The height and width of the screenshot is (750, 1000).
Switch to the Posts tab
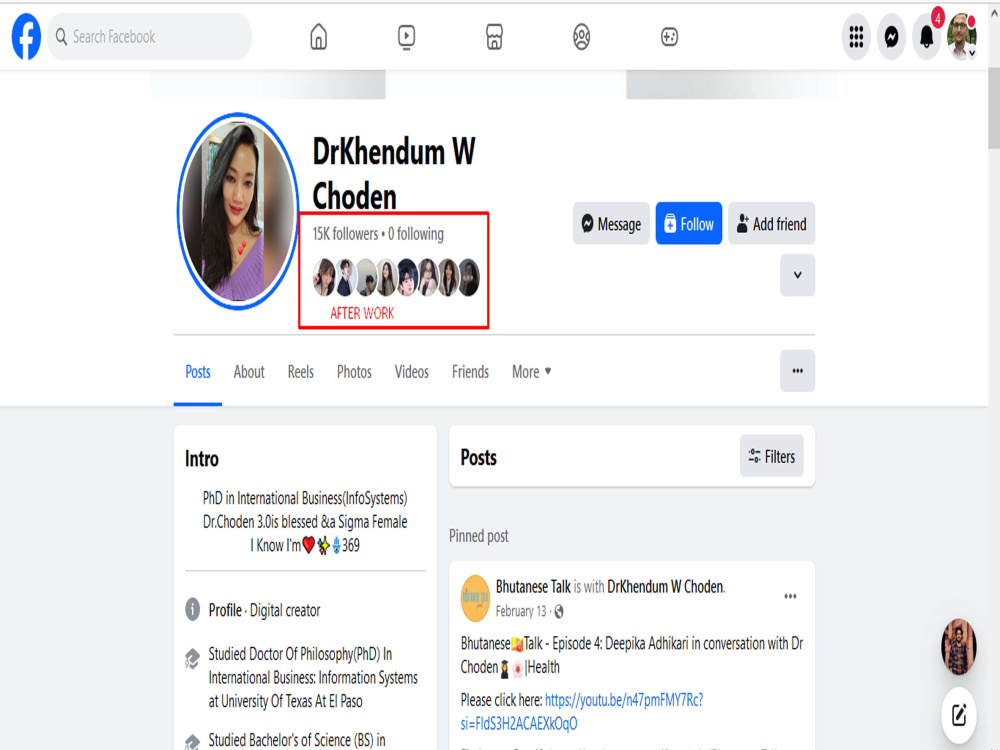coord(198,372)
